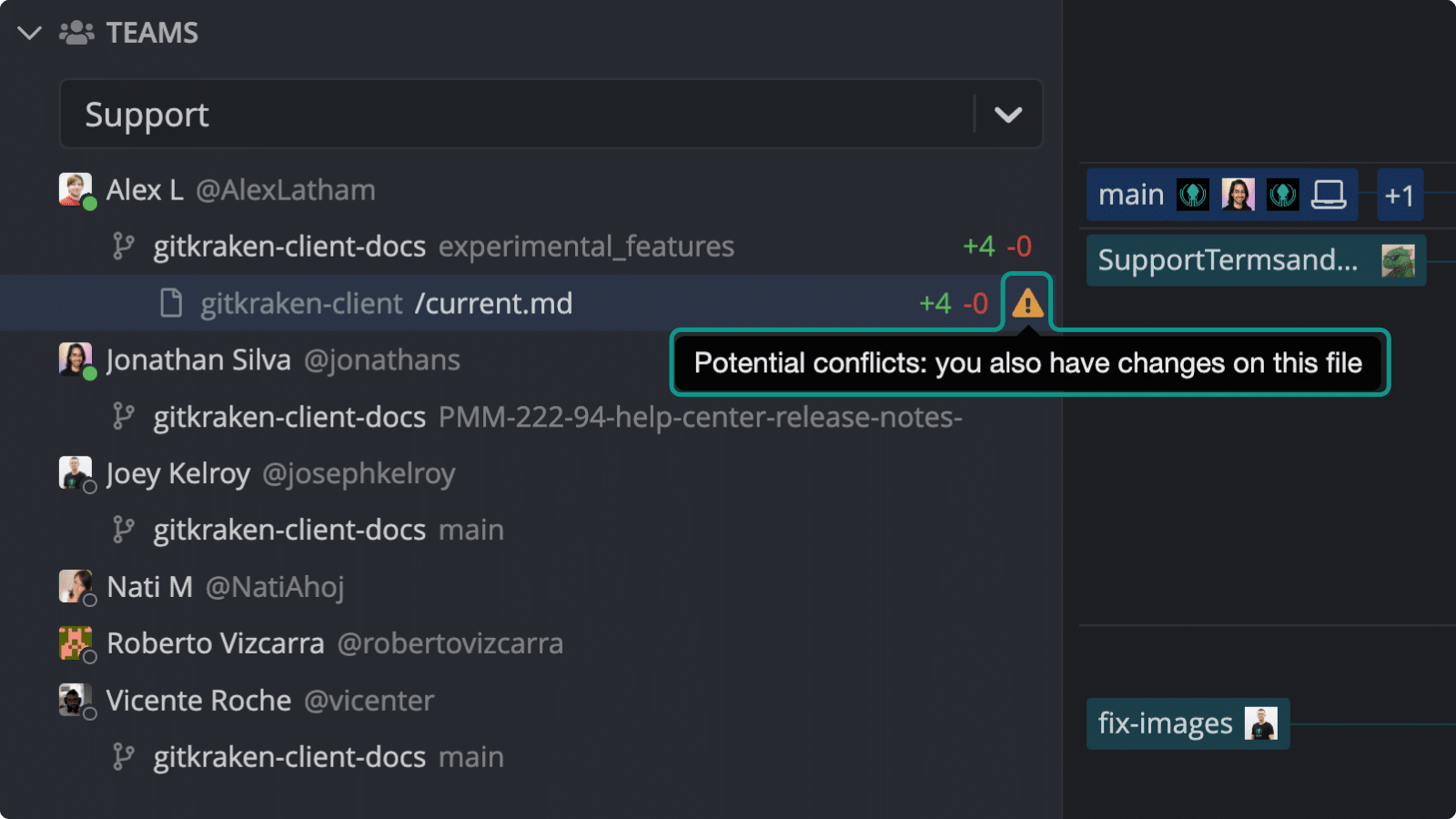Click Roberto Vizcarra's pixel avatar
This screenshot has height=819, width=1456.
coord(76,643)
